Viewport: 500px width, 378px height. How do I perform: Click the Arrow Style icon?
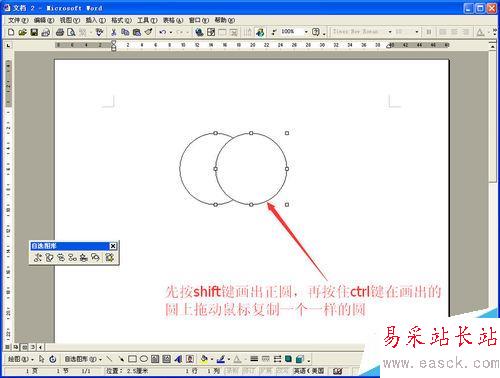(277, 359)
